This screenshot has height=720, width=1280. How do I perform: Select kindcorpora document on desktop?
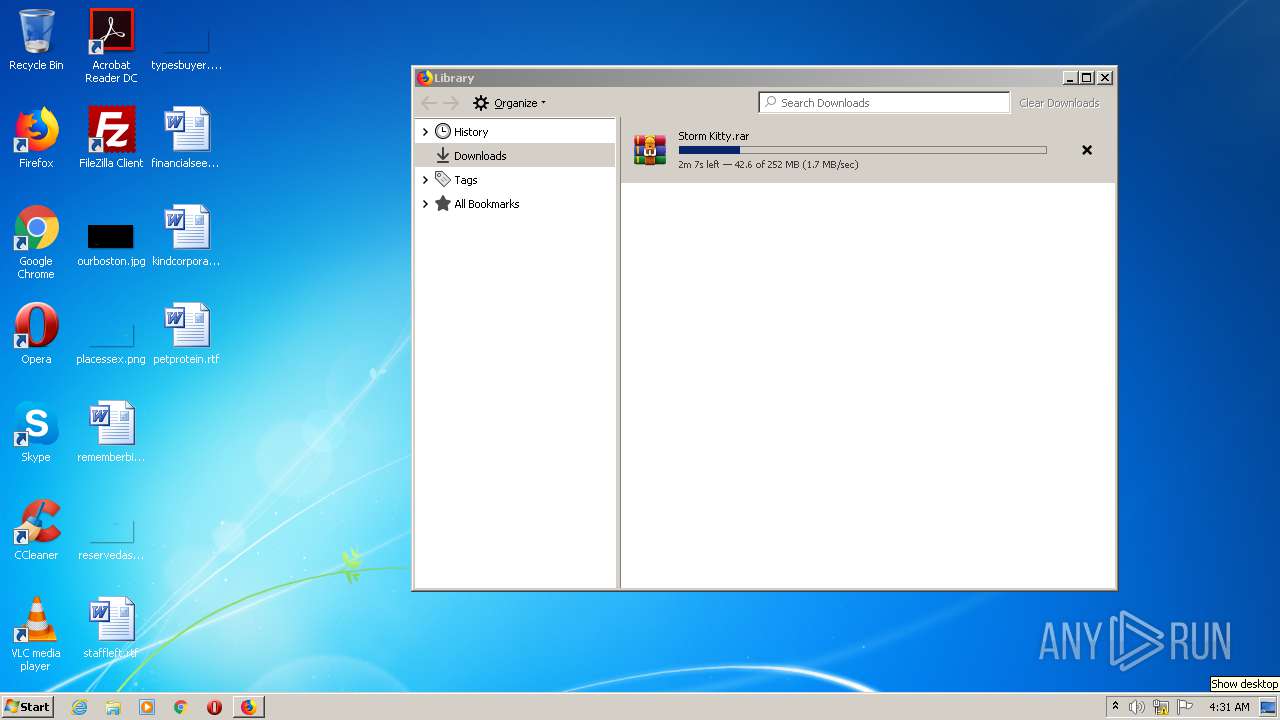point(186,236)
